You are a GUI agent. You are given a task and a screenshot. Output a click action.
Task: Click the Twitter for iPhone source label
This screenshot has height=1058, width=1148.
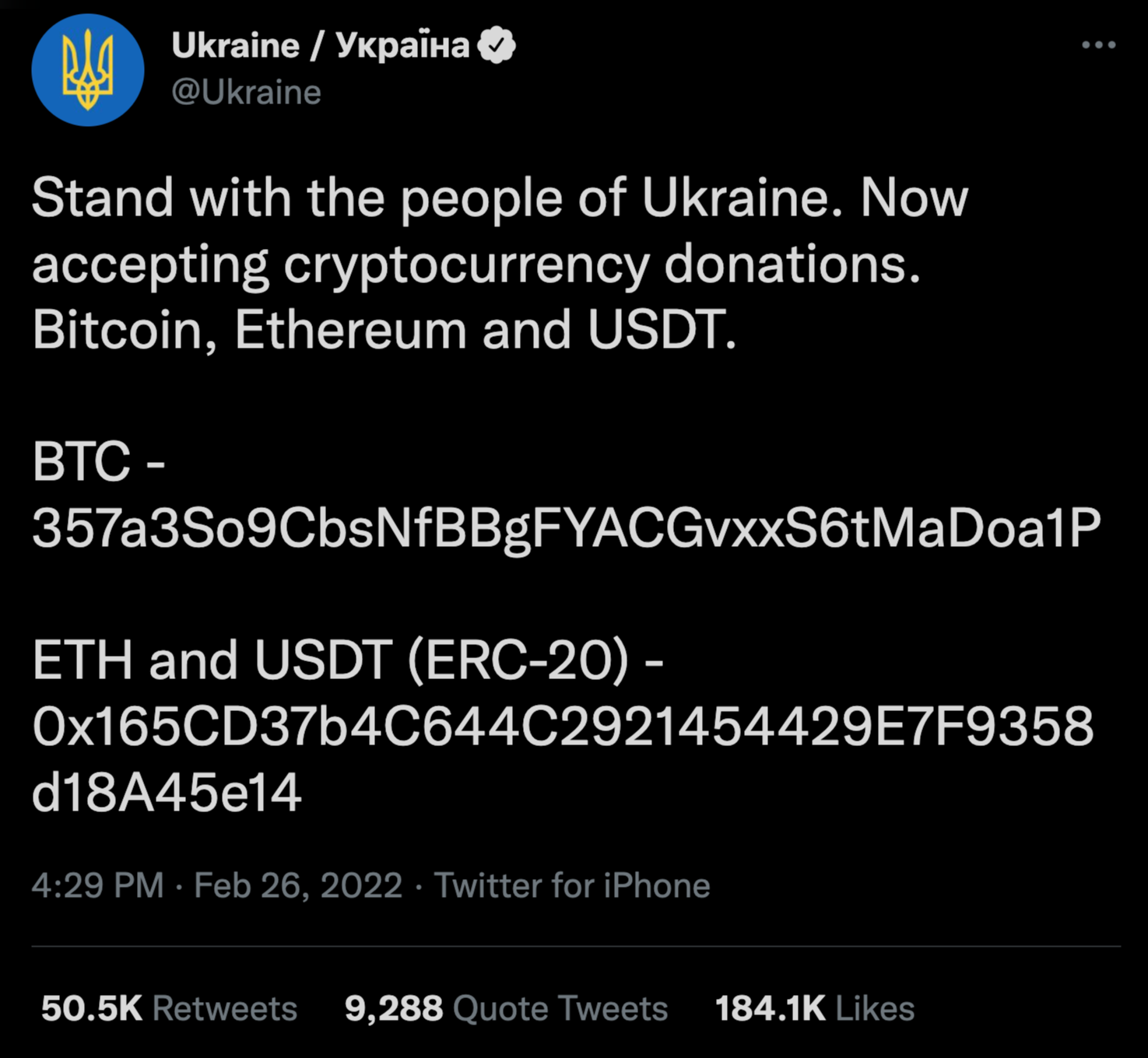(574, 885)
